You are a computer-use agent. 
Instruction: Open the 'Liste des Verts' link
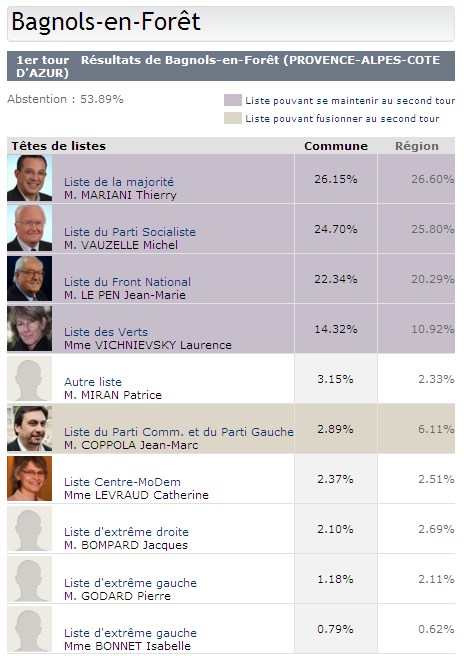pos(106,332)
